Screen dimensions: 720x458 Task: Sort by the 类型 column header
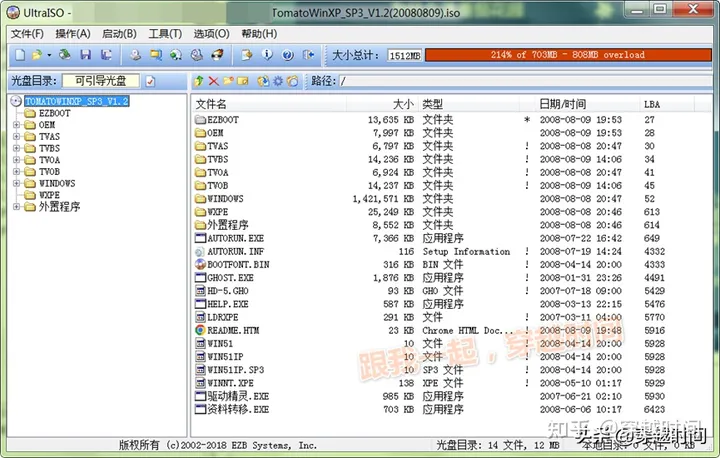[x=468, y=104]
